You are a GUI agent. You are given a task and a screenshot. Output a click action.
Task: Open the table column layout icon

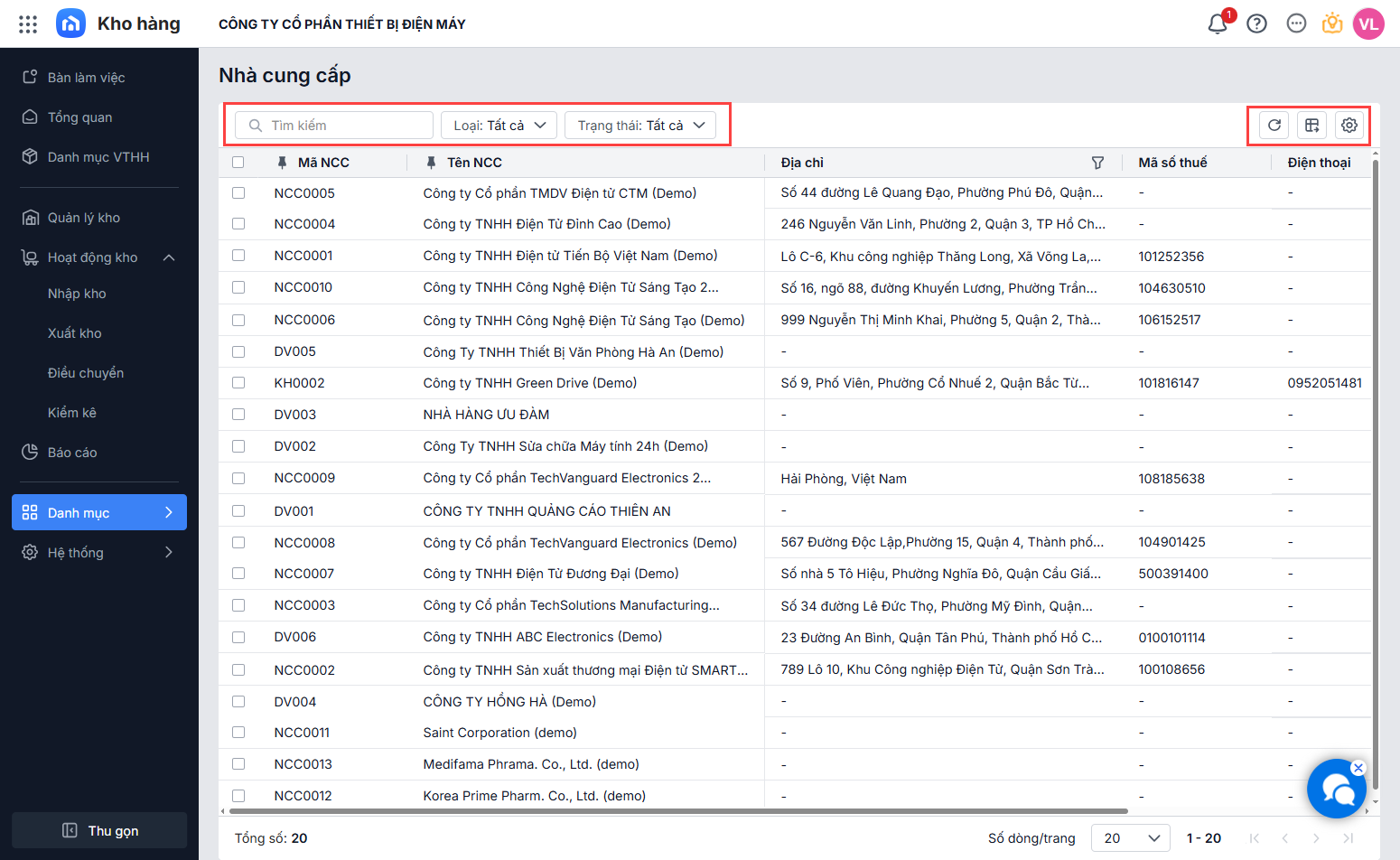[1311, 126]
